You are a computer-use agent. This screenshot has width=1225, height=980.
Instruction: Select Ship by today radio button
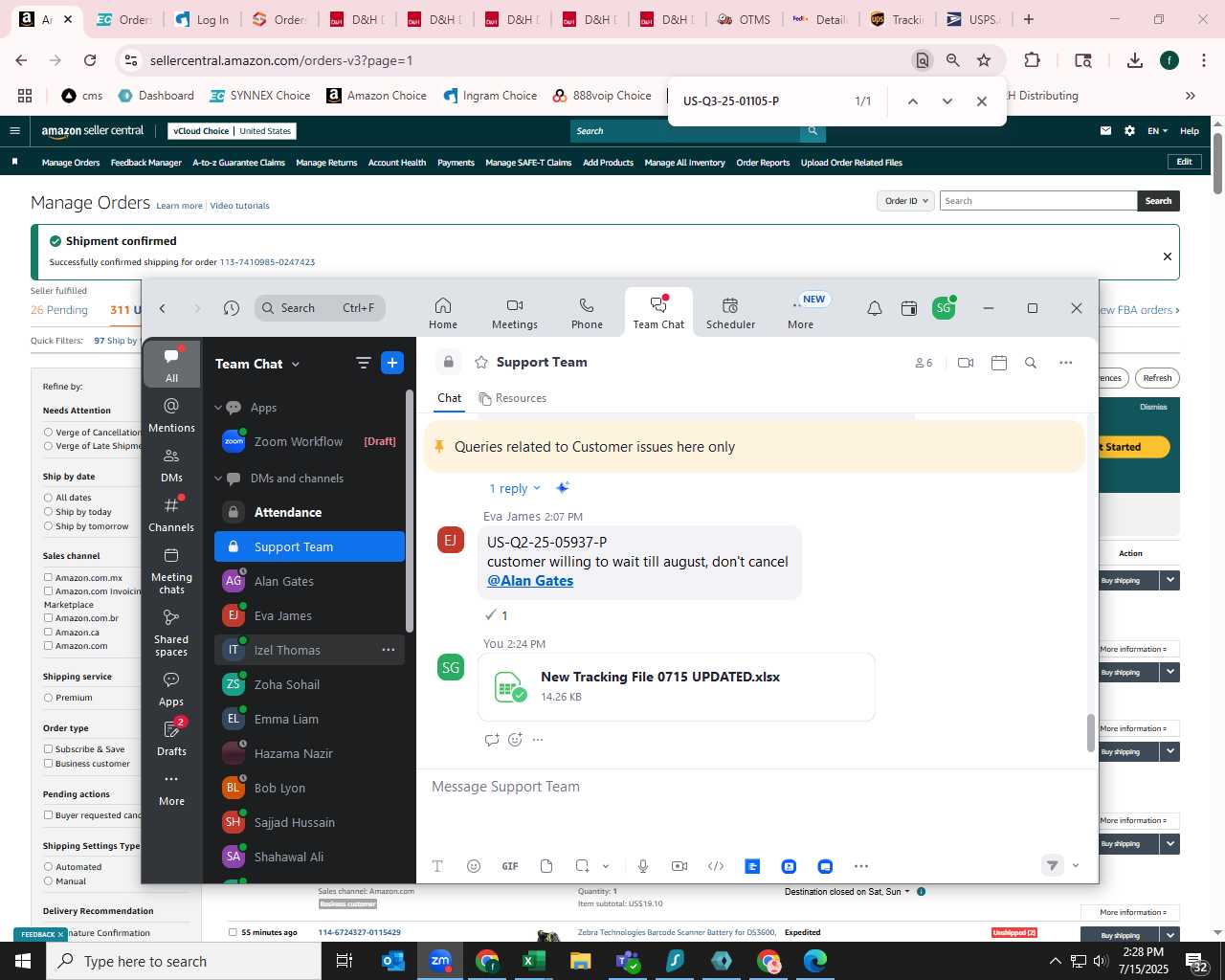point(48,512)
